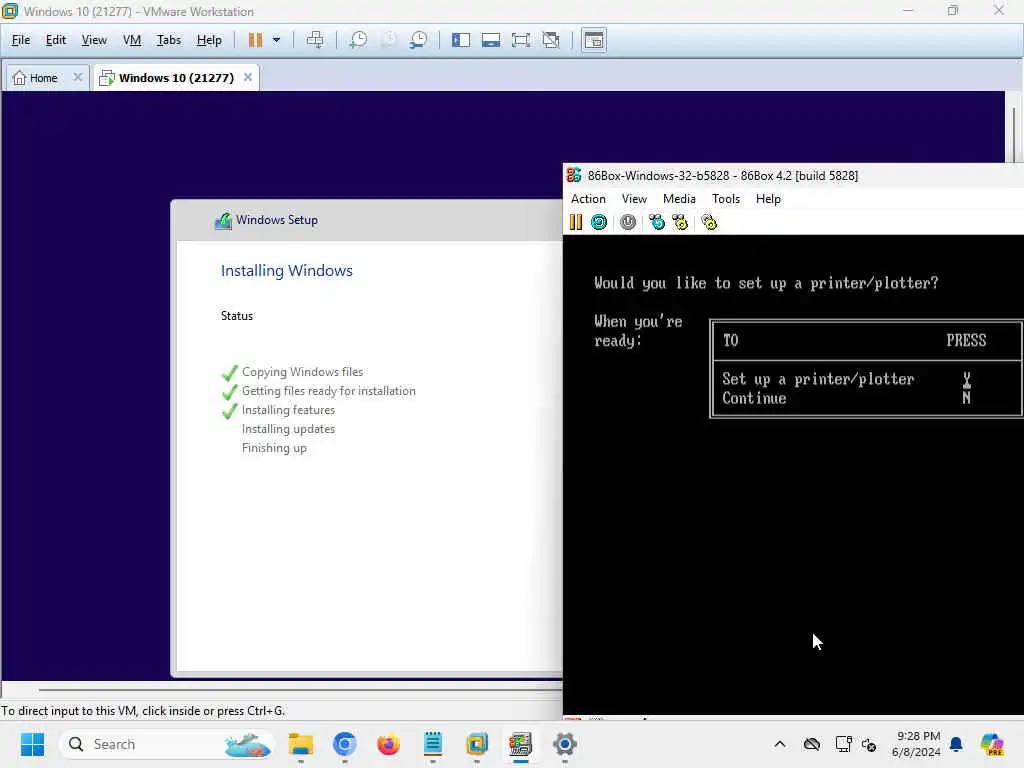Open notifications bell icon
Viewport: 1024px width, 768px height.
point(956,744)
